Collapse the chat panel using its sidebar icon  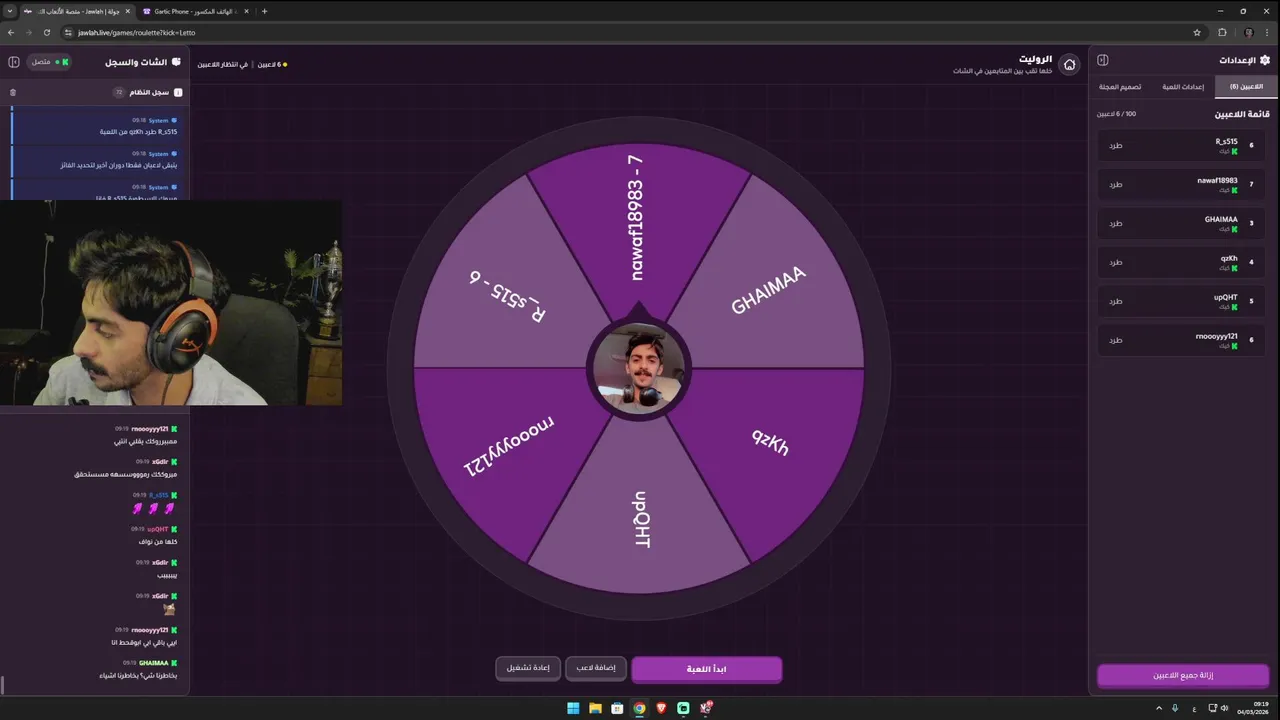click(x=14, y=62)
